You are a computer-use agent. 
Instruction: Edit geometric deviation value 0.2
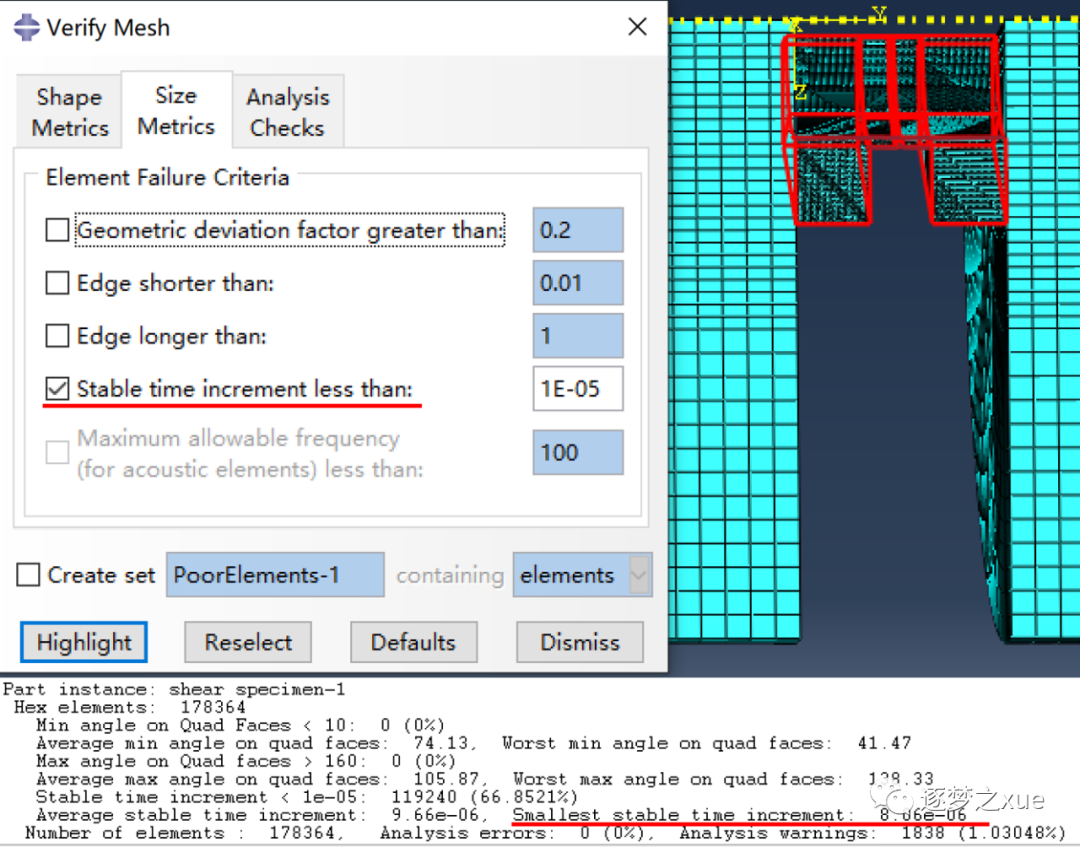click(578, 230)
